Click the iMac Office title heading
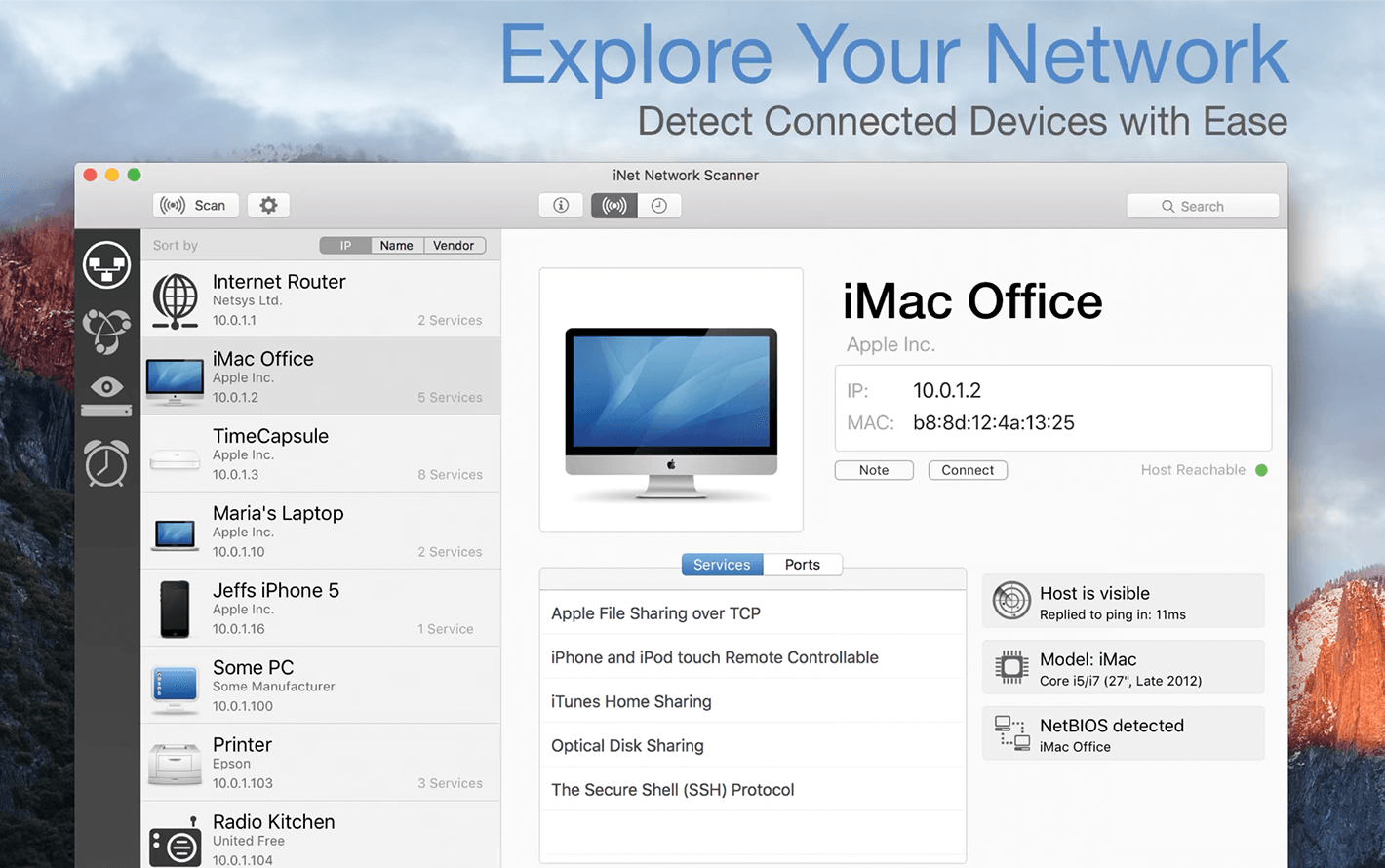1385x868 pixels. point(972,300)
